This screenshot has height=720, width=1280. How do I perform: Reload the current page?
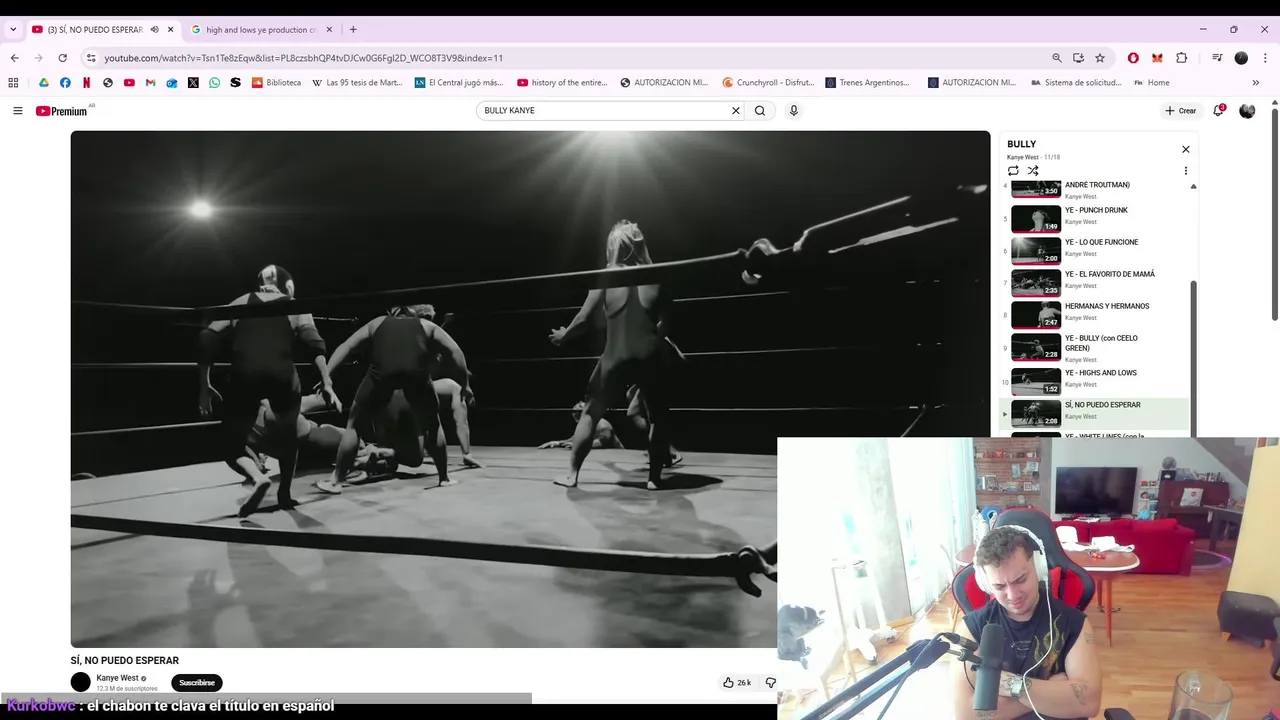[x=62, y=58]
